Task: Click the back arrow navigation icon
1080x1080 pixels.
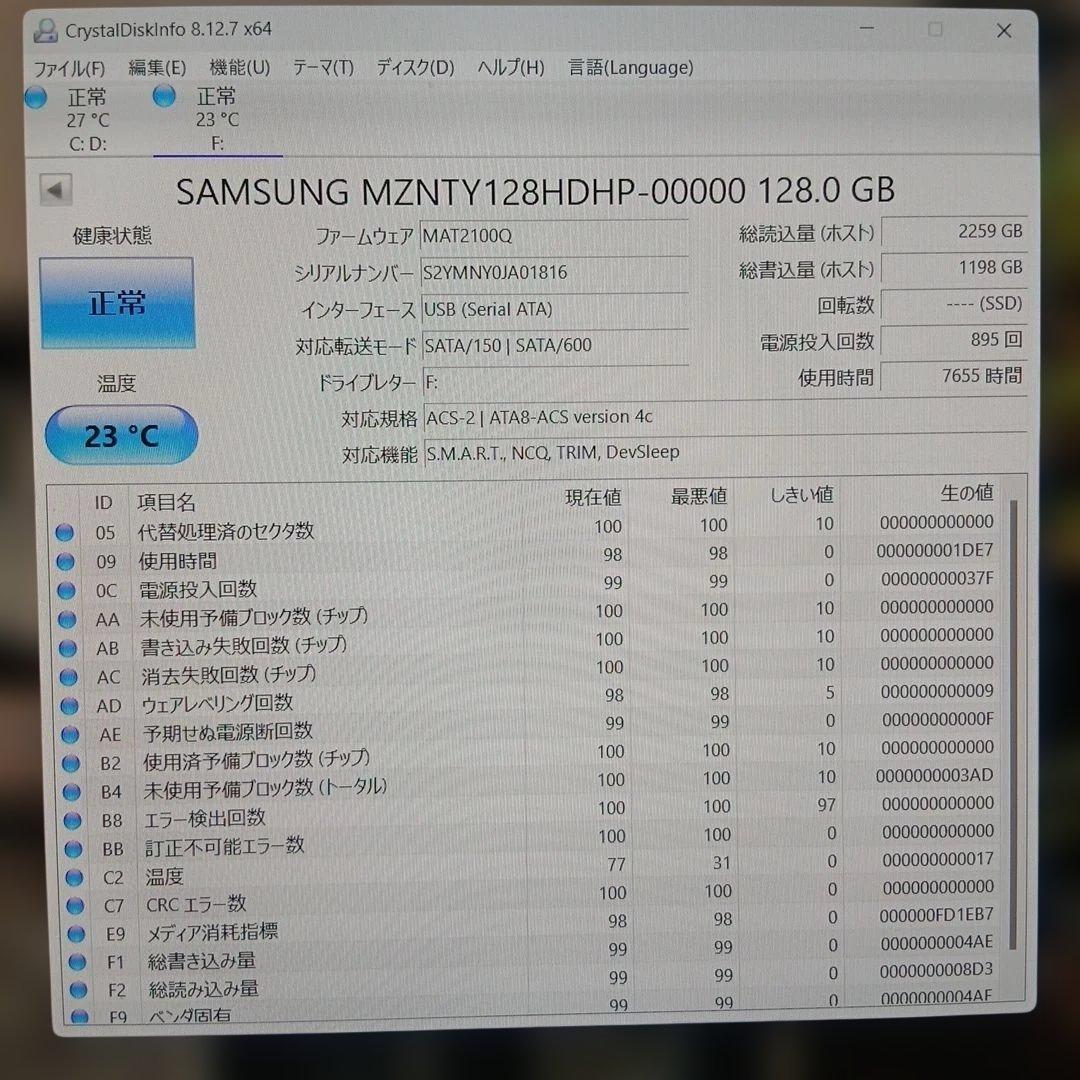Action: point(56,189)
